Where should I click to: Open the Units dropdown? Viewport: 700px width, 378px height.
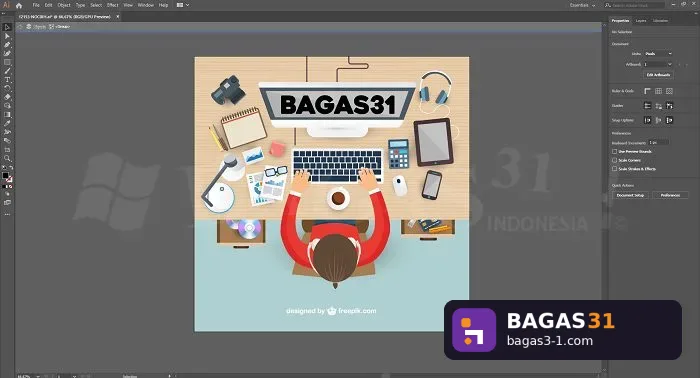658,54
